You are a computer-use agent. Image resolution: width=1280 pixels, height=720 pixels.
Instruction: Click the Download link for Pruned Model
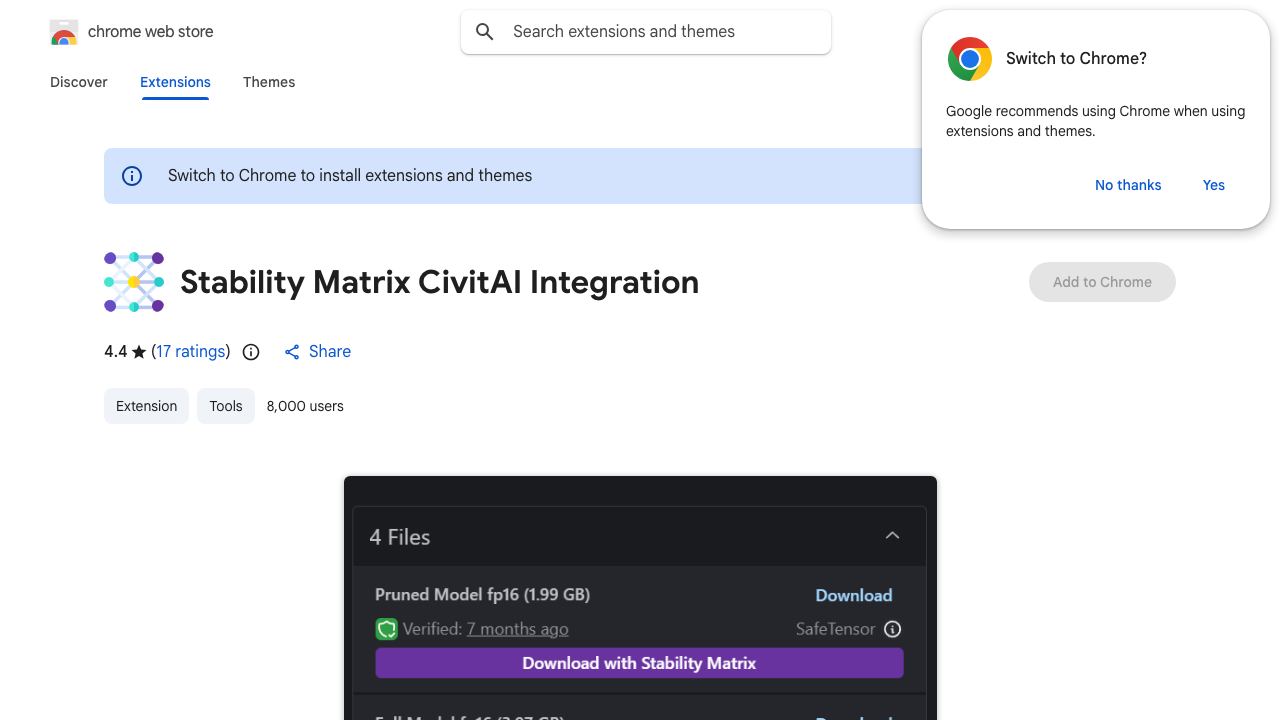(x=854, y=595)
